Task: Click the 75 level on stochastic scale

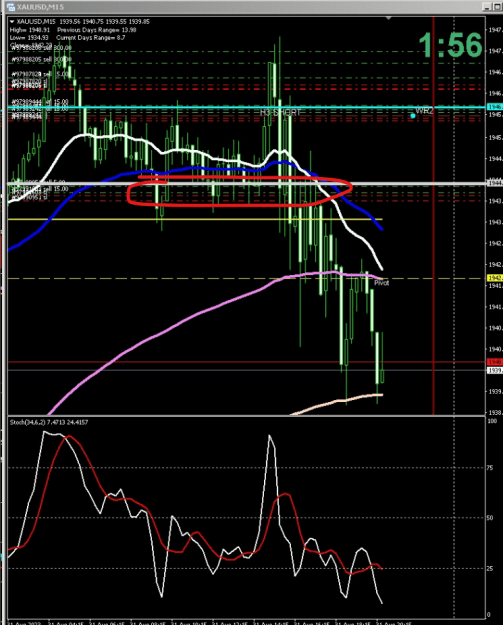Action: [491, 468]
